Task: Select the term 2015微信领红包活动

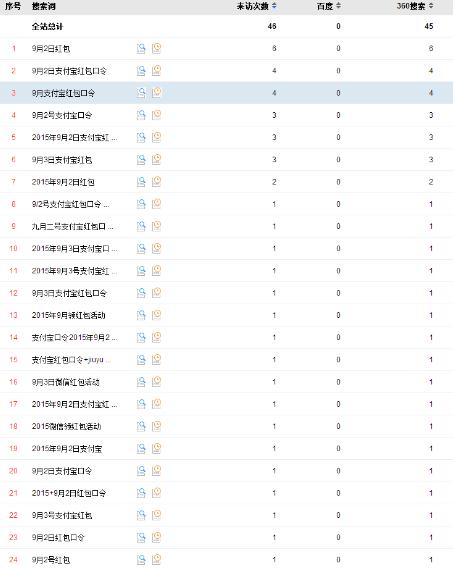Action: 66,426
